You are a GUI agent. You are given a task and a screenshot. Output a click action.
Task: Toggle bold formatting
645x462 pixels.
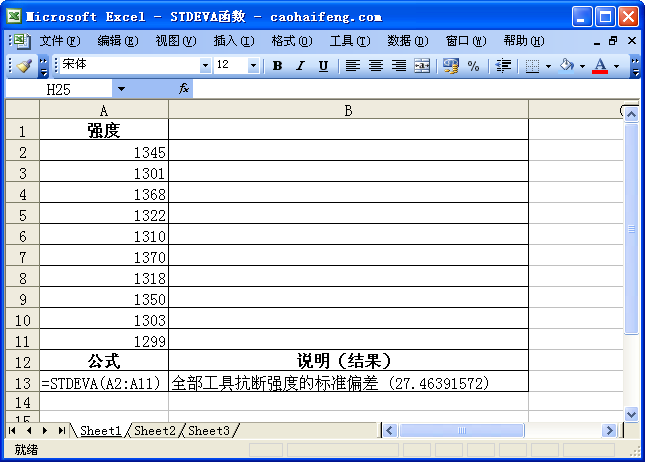pos(277,66)
